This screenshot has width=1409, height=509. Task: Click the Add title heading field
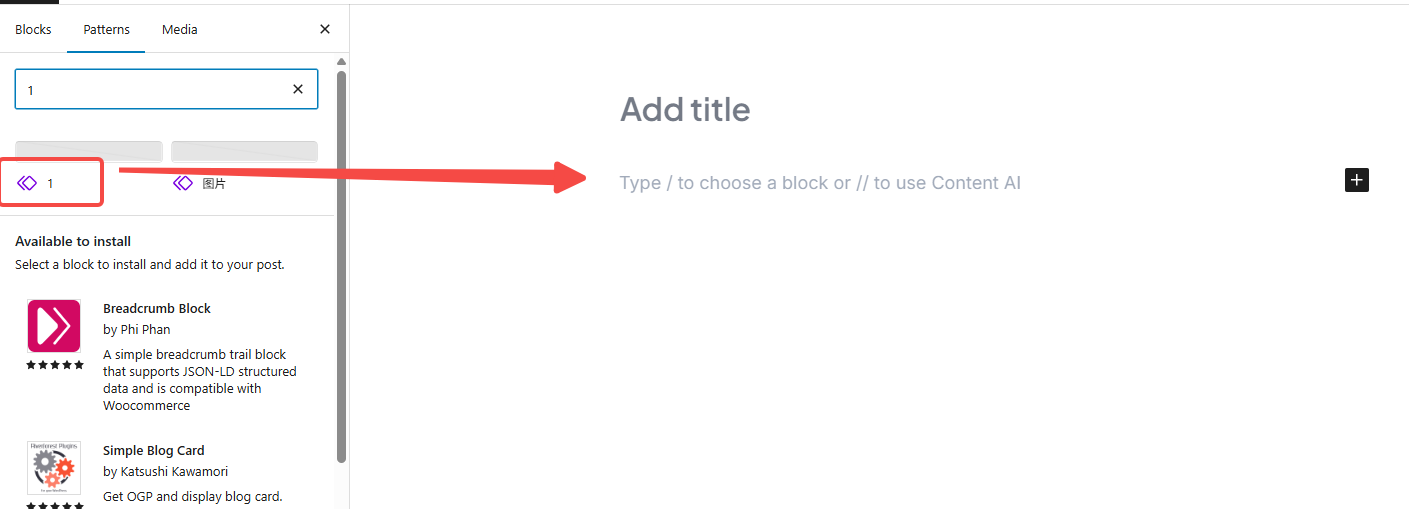[685, 109]
